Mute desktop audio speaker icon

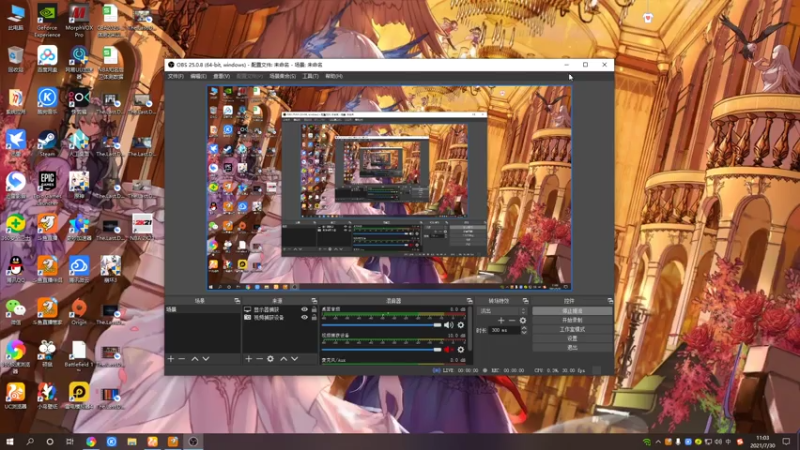448,325
